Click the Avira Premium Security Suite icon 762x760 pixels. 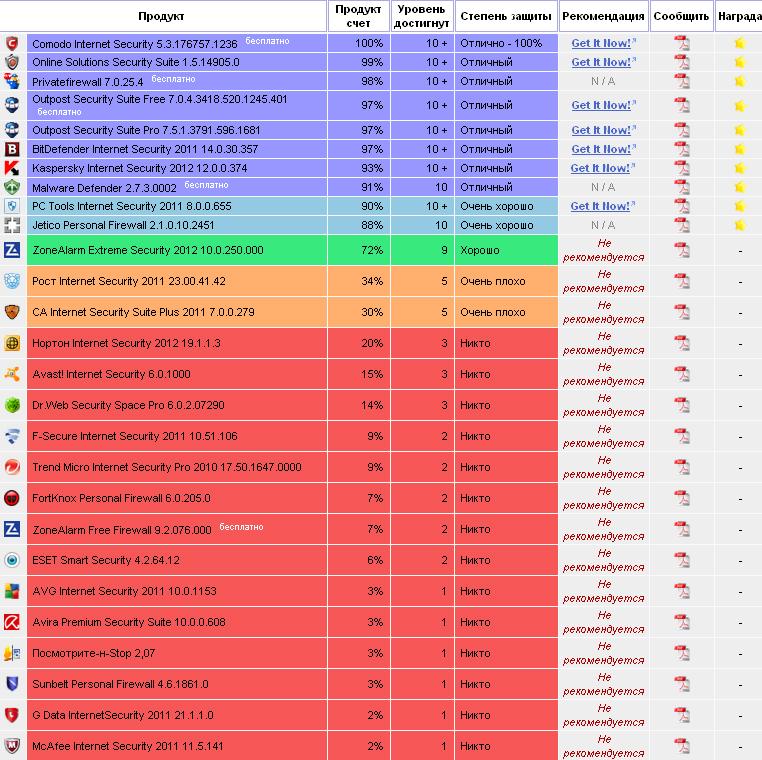click(x=12, y=622)
